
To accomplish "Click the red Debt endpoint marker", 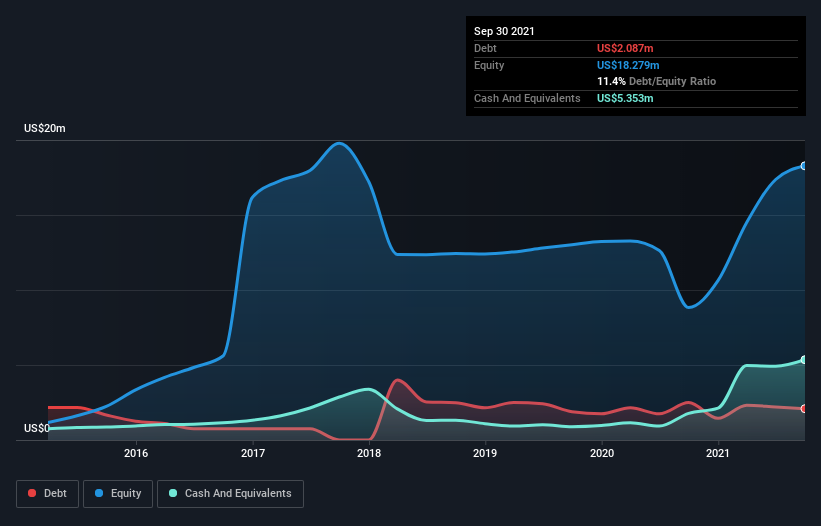I will (x=804, y=408).
